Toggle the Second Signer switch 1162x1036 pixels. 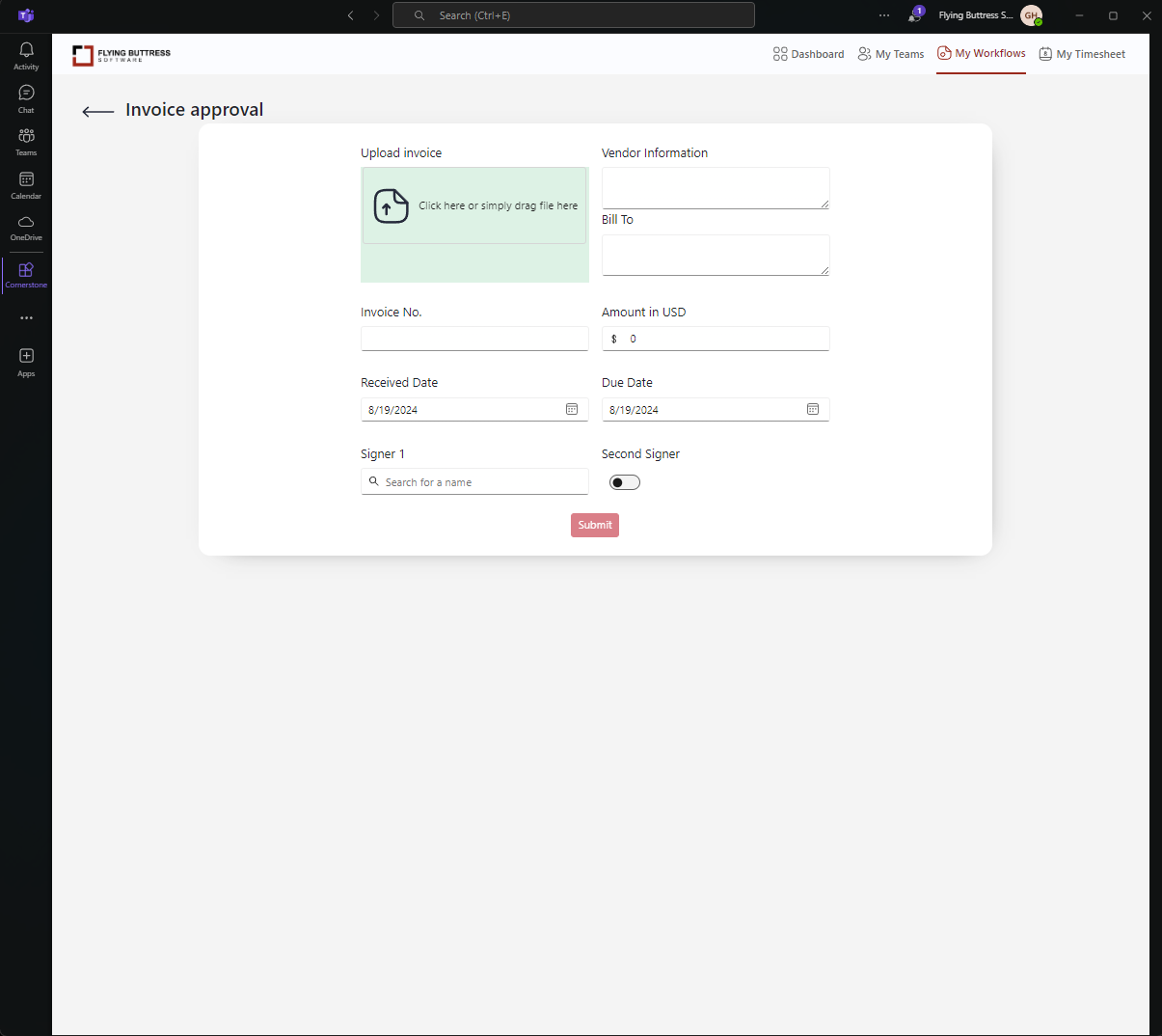pos(624,482)
